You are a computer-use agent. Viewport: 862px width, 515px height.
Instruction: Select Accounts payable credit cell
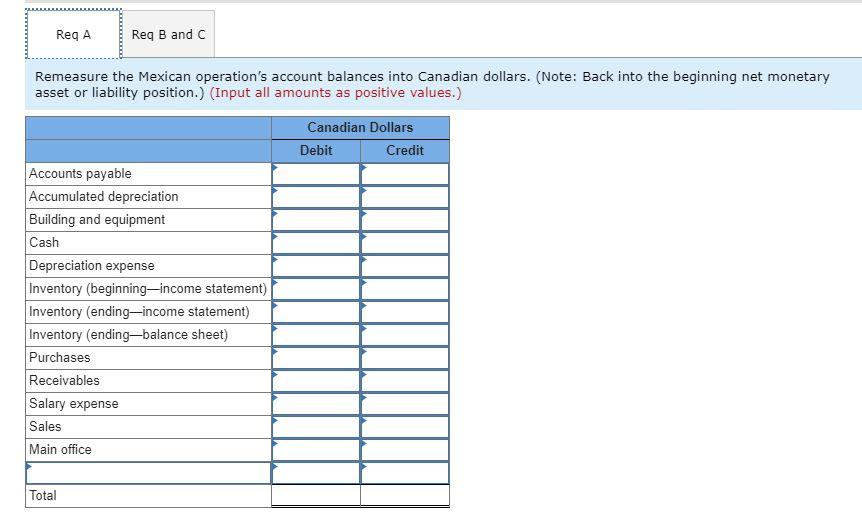click(405, 174)
